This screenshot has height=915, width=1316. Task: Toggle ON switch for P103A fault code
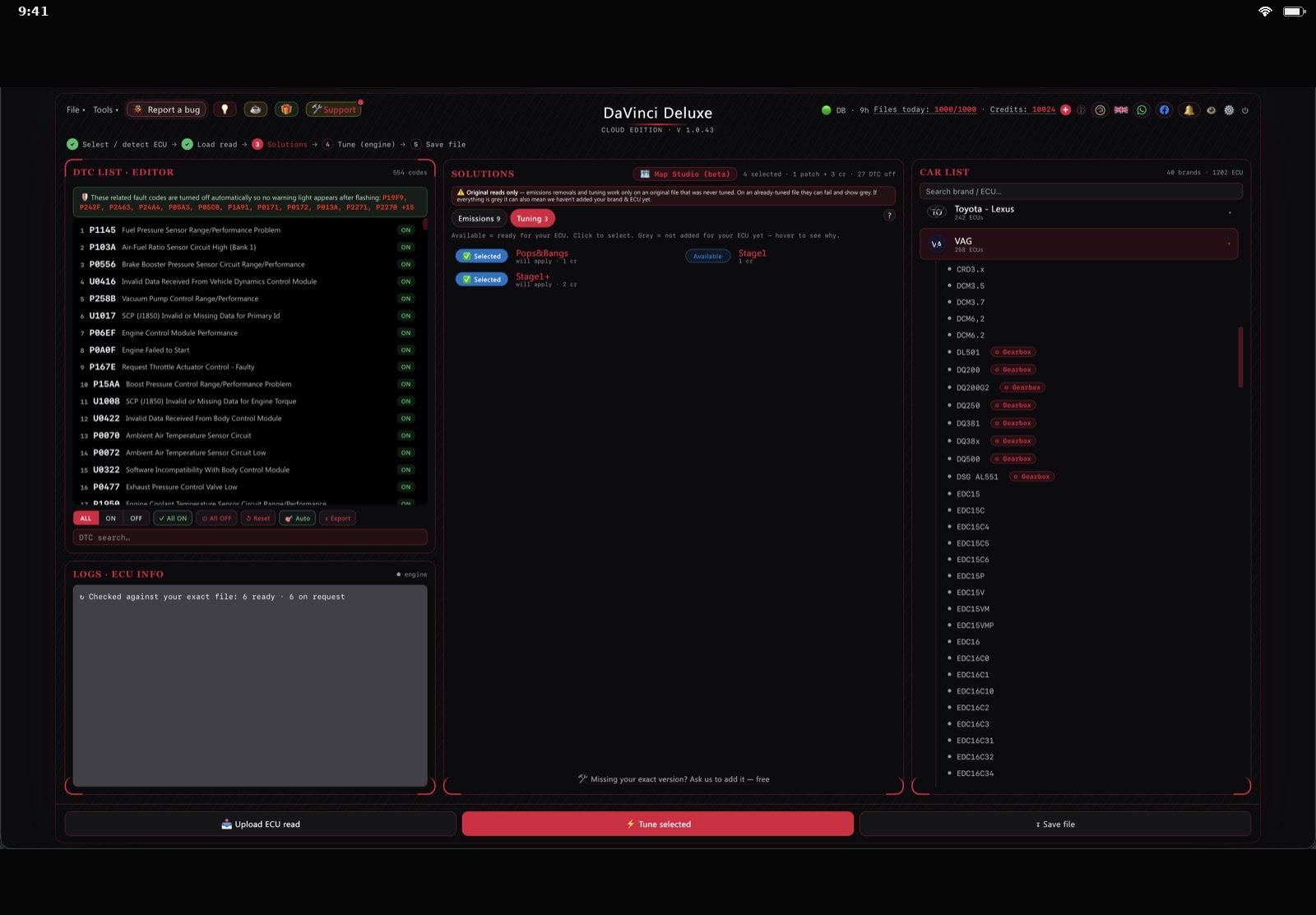pyautogui.click(x=405, y=247)
